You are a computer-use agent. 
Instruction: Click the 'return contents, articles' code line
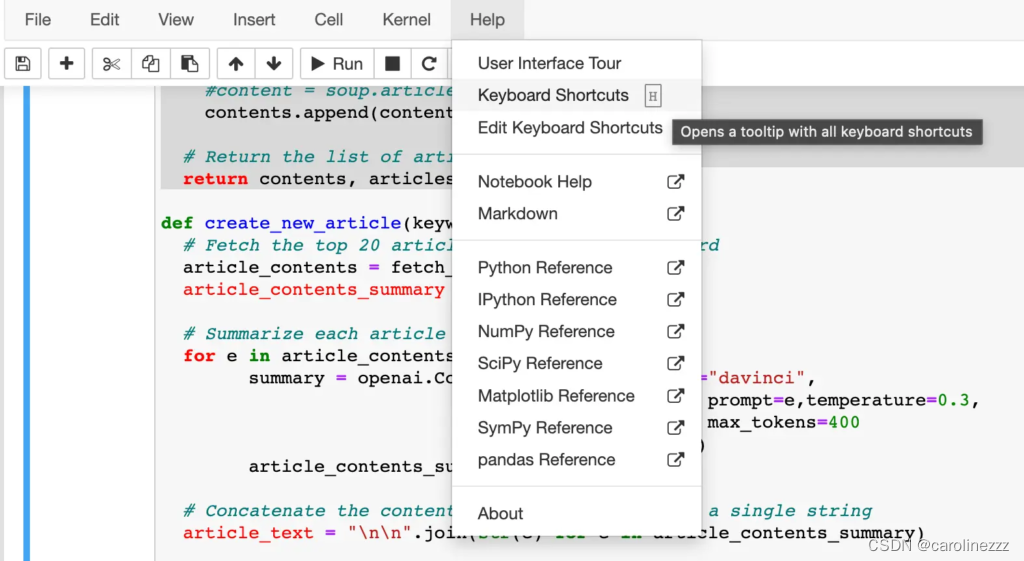click(317, 179)
